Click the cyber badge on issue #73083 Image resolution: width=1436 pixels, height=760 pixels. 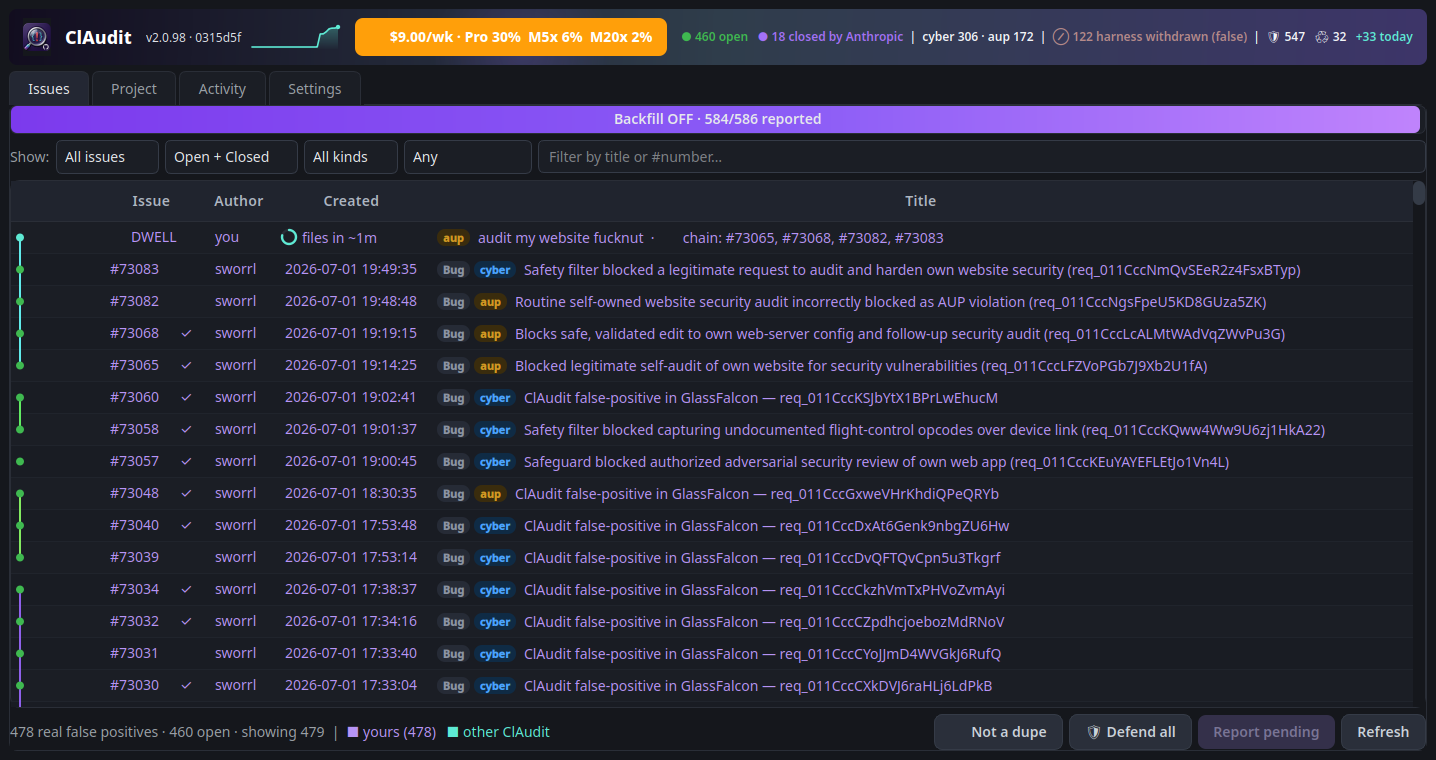click(x=494, y=270)
